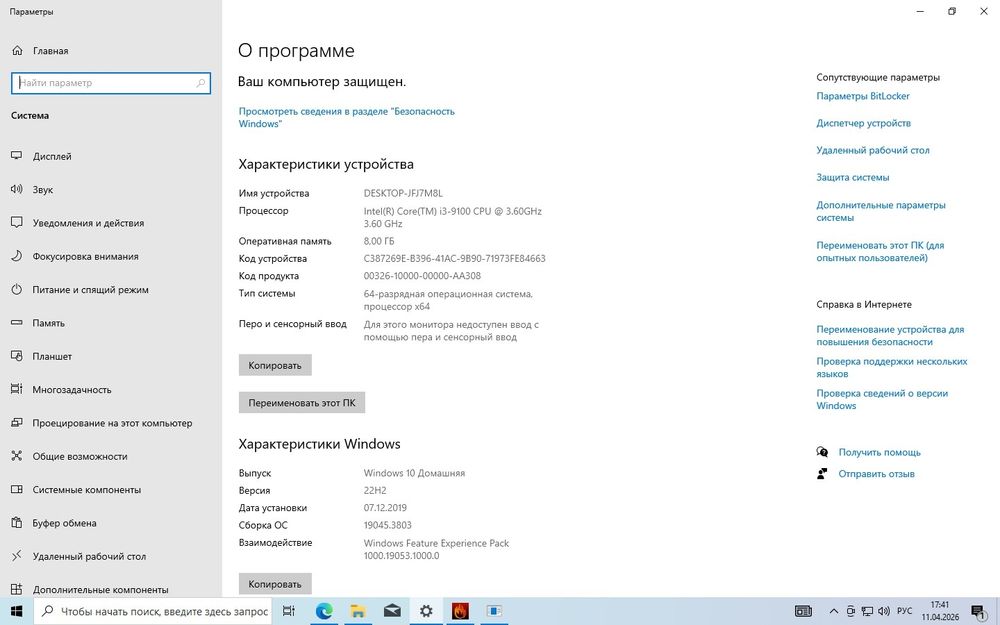Open the Защита системы link
This screenshot has height=625, width=1000.
(x=853, y=177)
